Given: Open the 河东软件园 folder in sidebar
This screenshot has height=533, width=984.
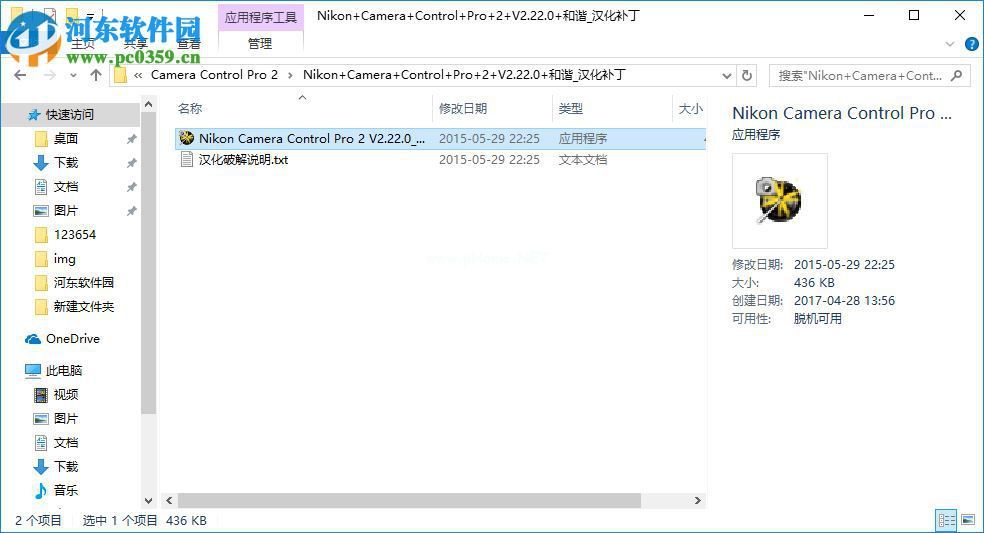Looking at the screenshot, I should [x=83, y=283].
